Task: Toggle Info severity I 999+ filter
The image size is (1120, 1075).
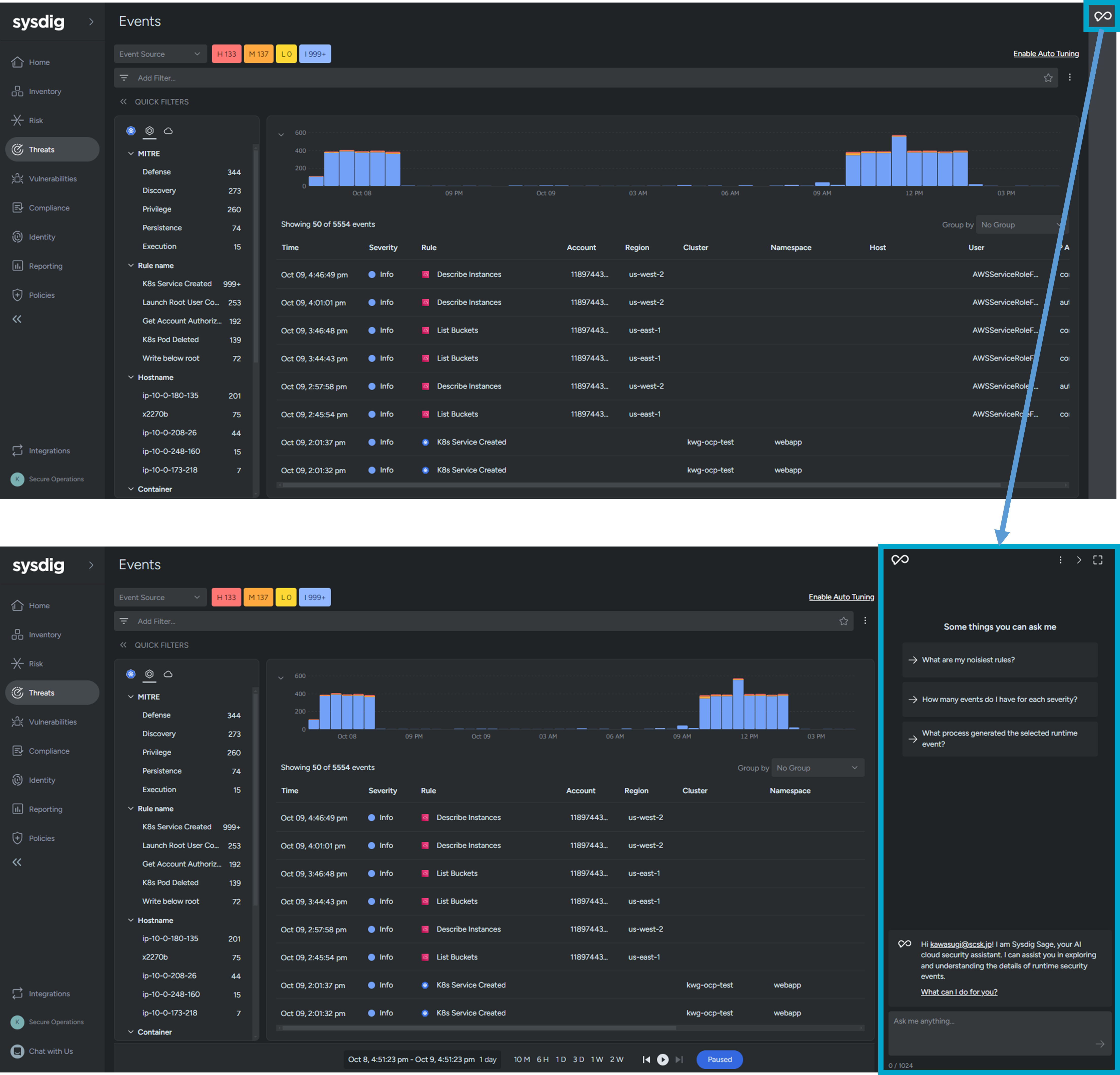Action: (315, 597)
